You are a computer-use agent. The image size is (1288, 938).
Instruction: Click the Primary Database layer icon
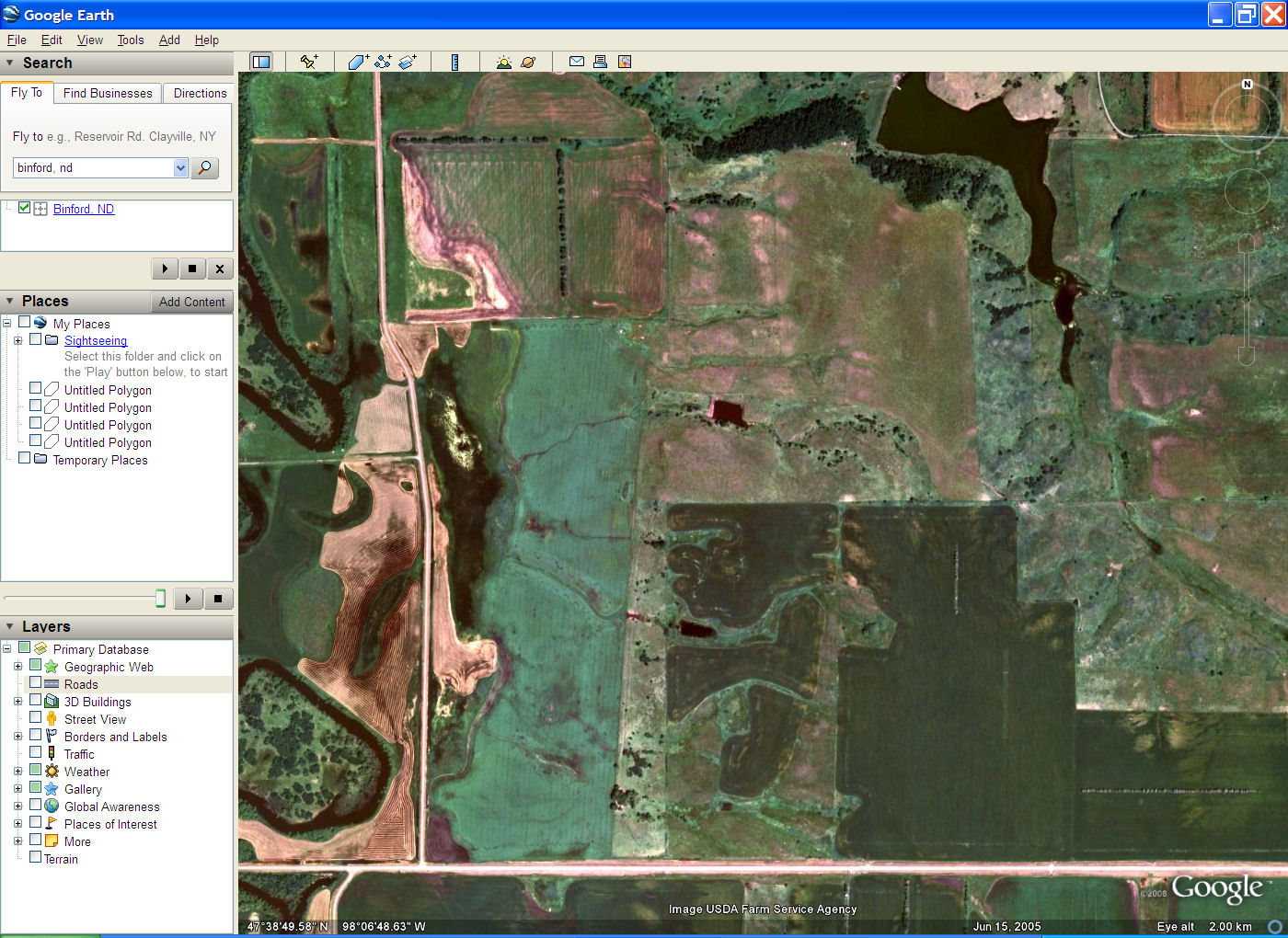point(40,648)
